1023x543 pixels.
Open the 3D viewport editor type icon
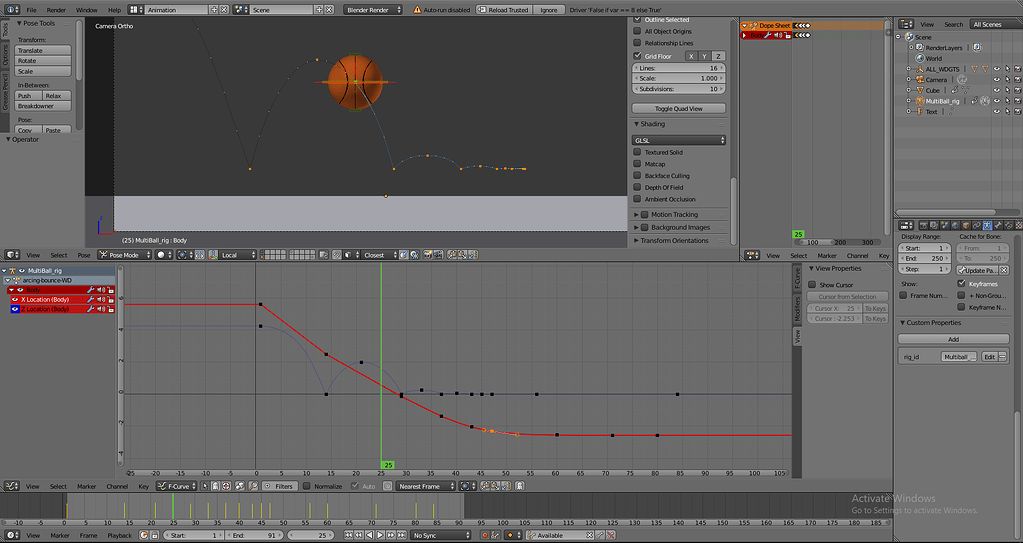pos(12,255)
